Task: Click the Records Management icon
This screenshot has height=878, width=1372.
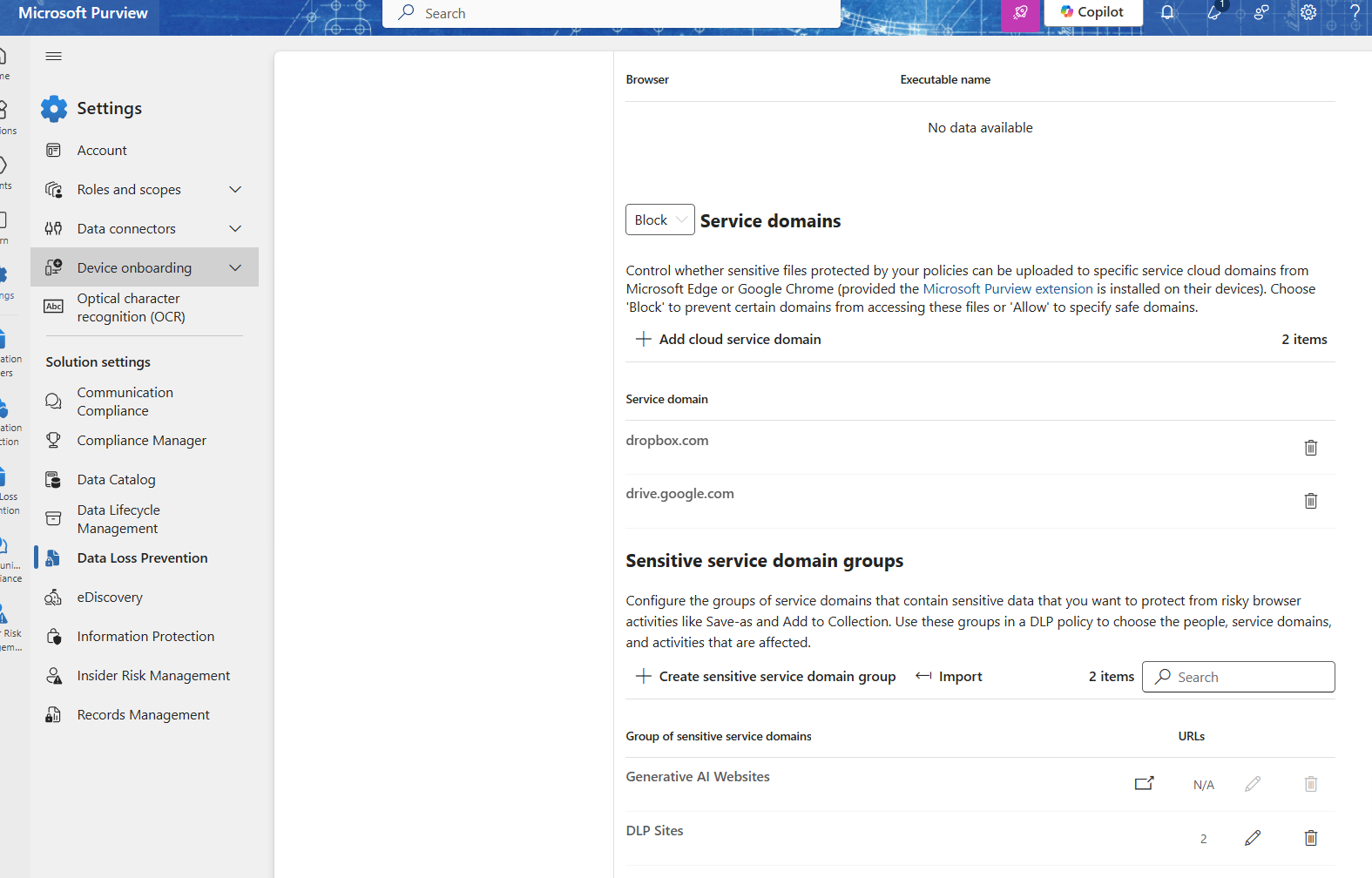Action: coord(53,714)
